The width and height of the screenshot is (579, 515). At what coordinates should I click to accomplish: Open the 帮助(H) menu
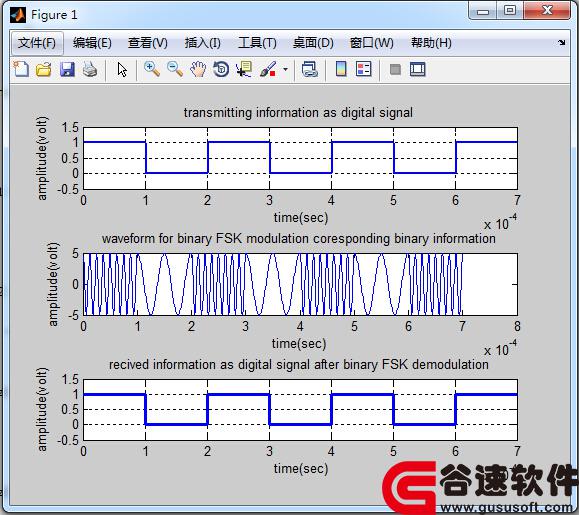(x=431, y=43)
